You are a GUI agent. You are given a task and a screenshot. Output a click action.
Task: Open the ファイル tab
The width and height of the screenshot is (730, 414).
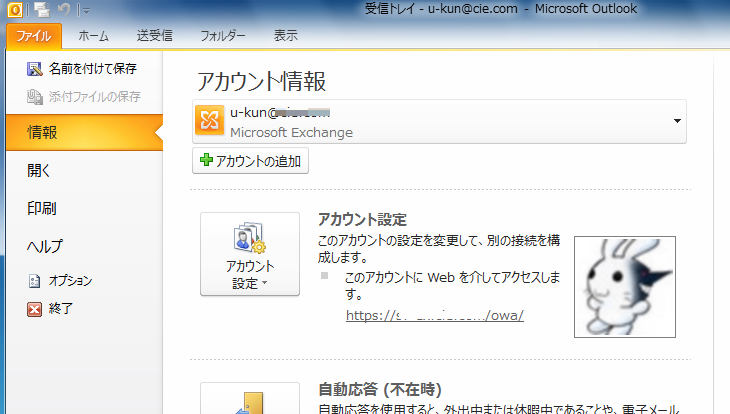click(x=34, y=36)
